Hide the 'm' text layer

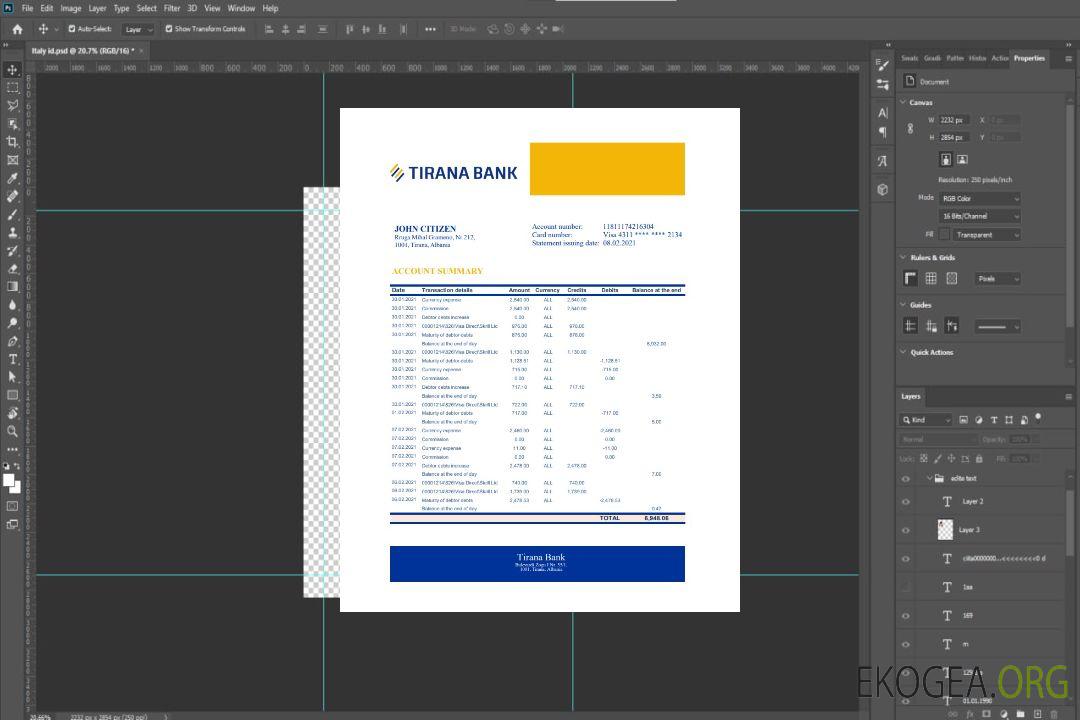click(x=906, y=644)
